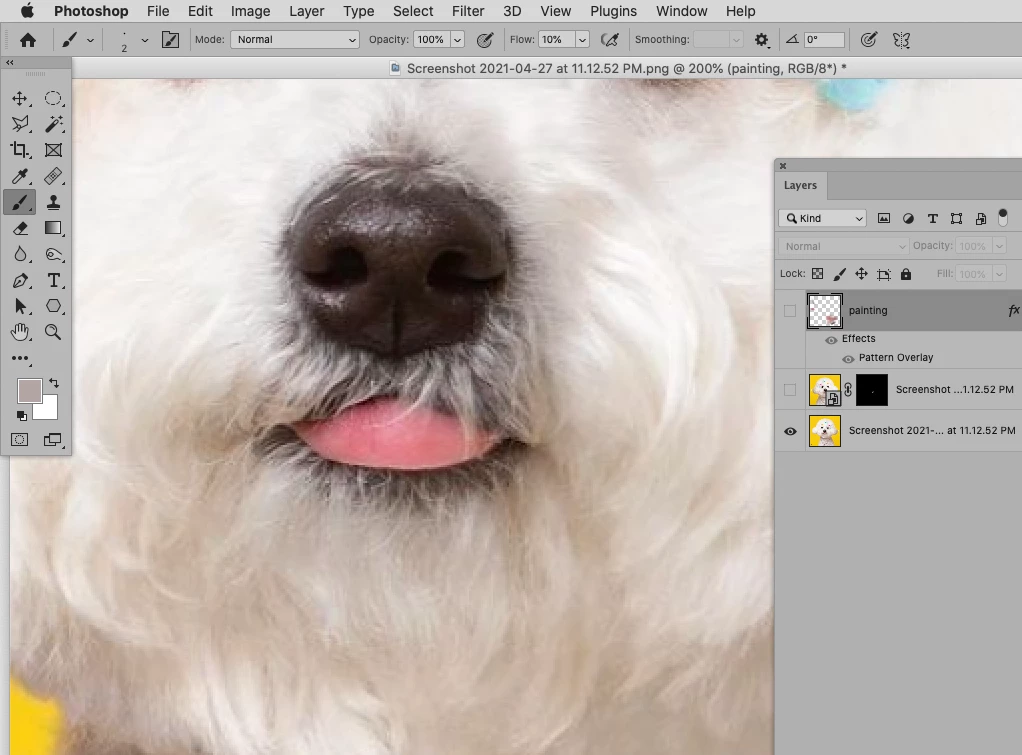Viewport: 1022px width, 755px height.
Task: Select the Eraser tool
Action: (x=19, y=229)
